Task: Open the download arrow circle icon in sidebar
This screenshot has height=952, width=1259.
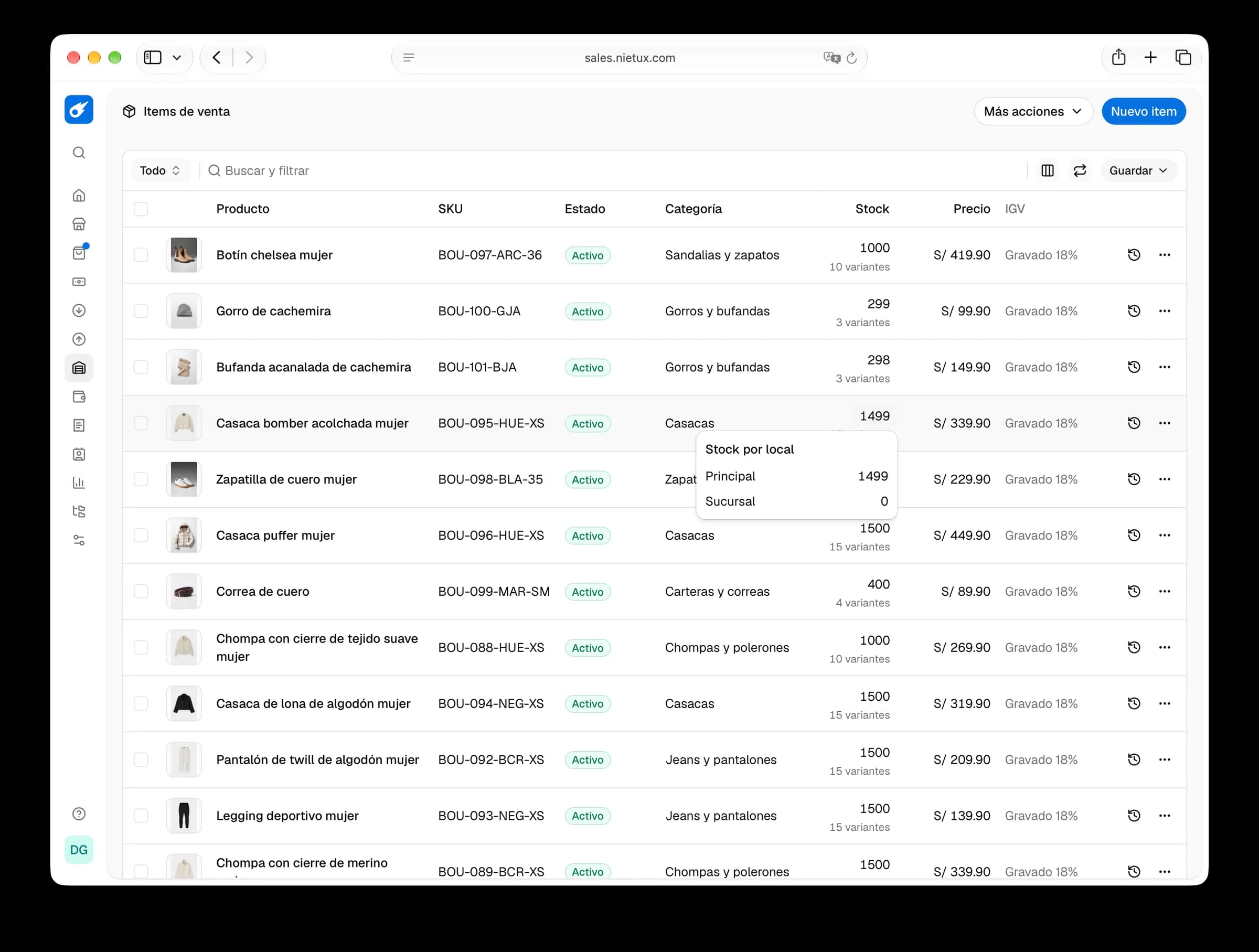Action: pyautogui.click(x=79, y=311)
